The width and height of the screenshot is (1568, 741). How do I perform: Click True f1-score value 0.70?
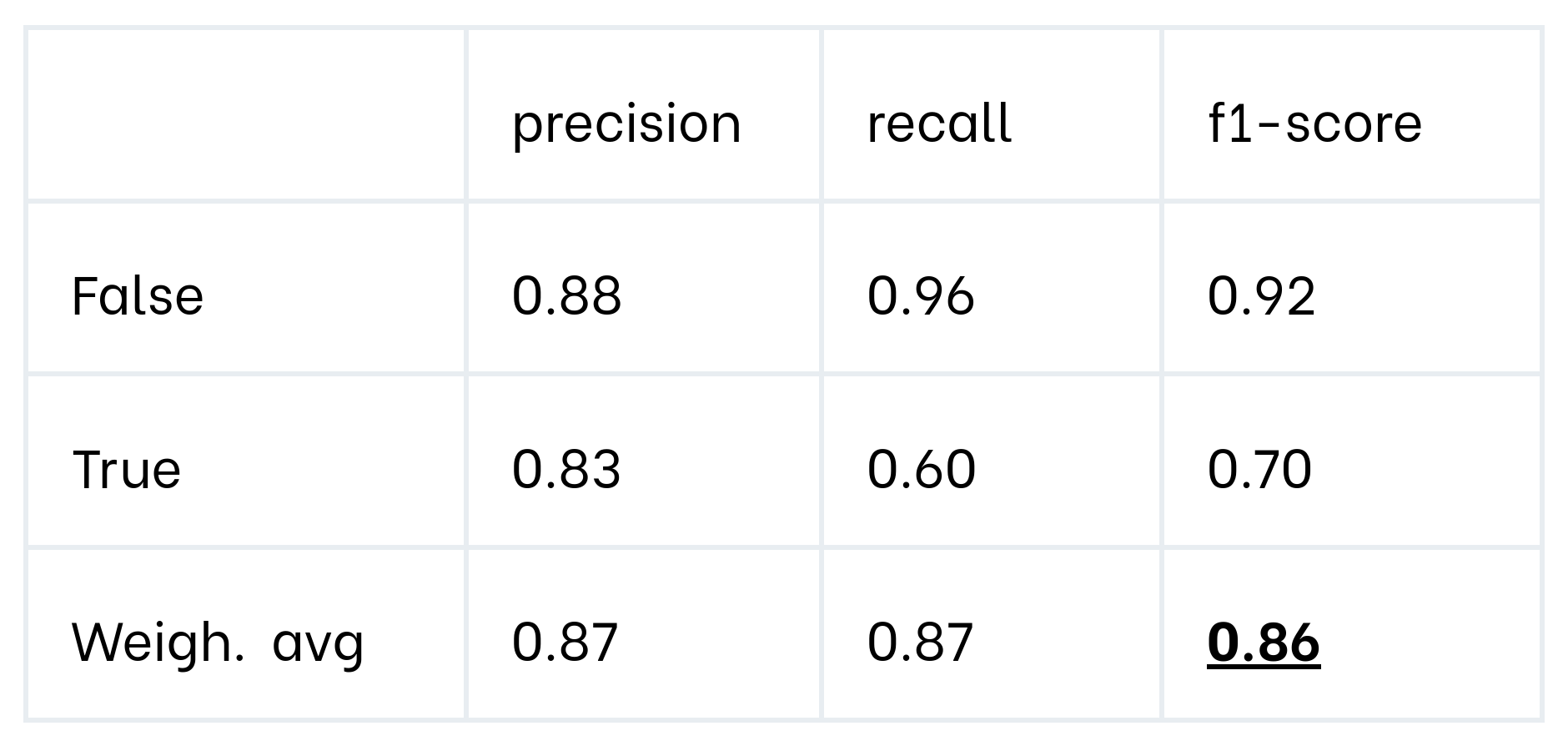click(x=1259, y=469)
